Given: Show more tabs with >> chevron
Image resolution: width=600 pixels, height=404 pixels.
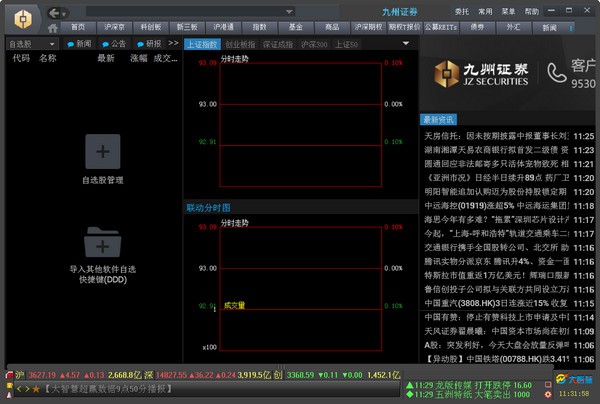Looking at the screenshot, I should [x=173, y=43].
